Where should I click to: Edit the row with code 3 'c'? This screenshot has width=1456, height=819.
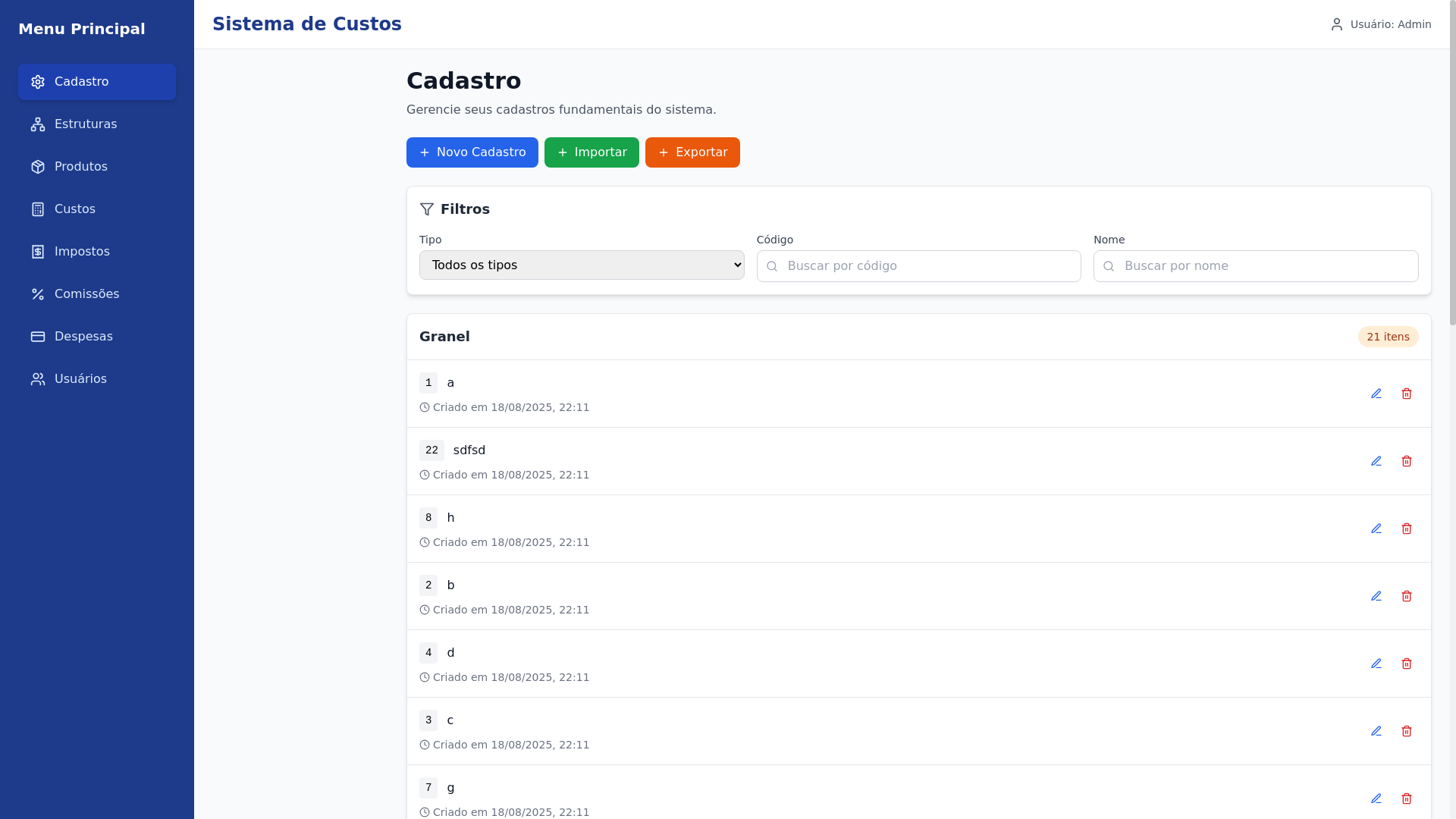click(1376, 731)
